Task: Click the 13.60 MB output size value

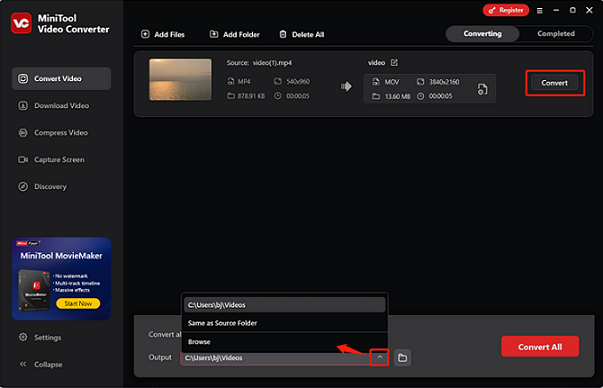Action: [x=398, y=97]
